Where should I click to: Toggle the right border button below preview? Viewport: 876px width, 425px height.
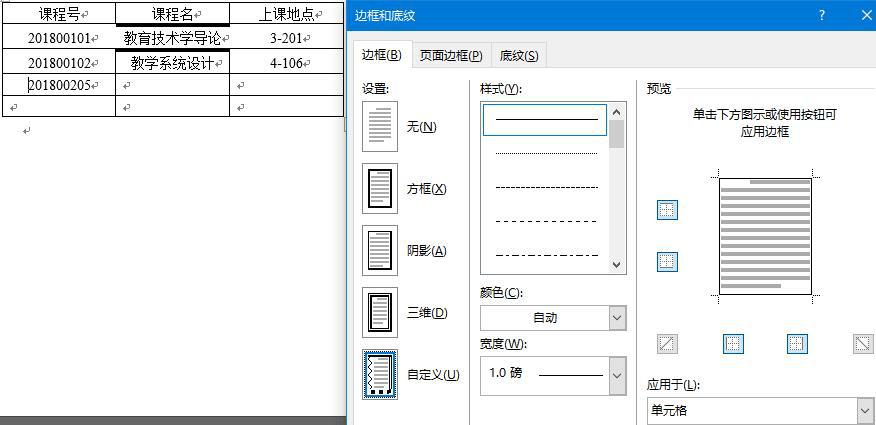[797, 344]
